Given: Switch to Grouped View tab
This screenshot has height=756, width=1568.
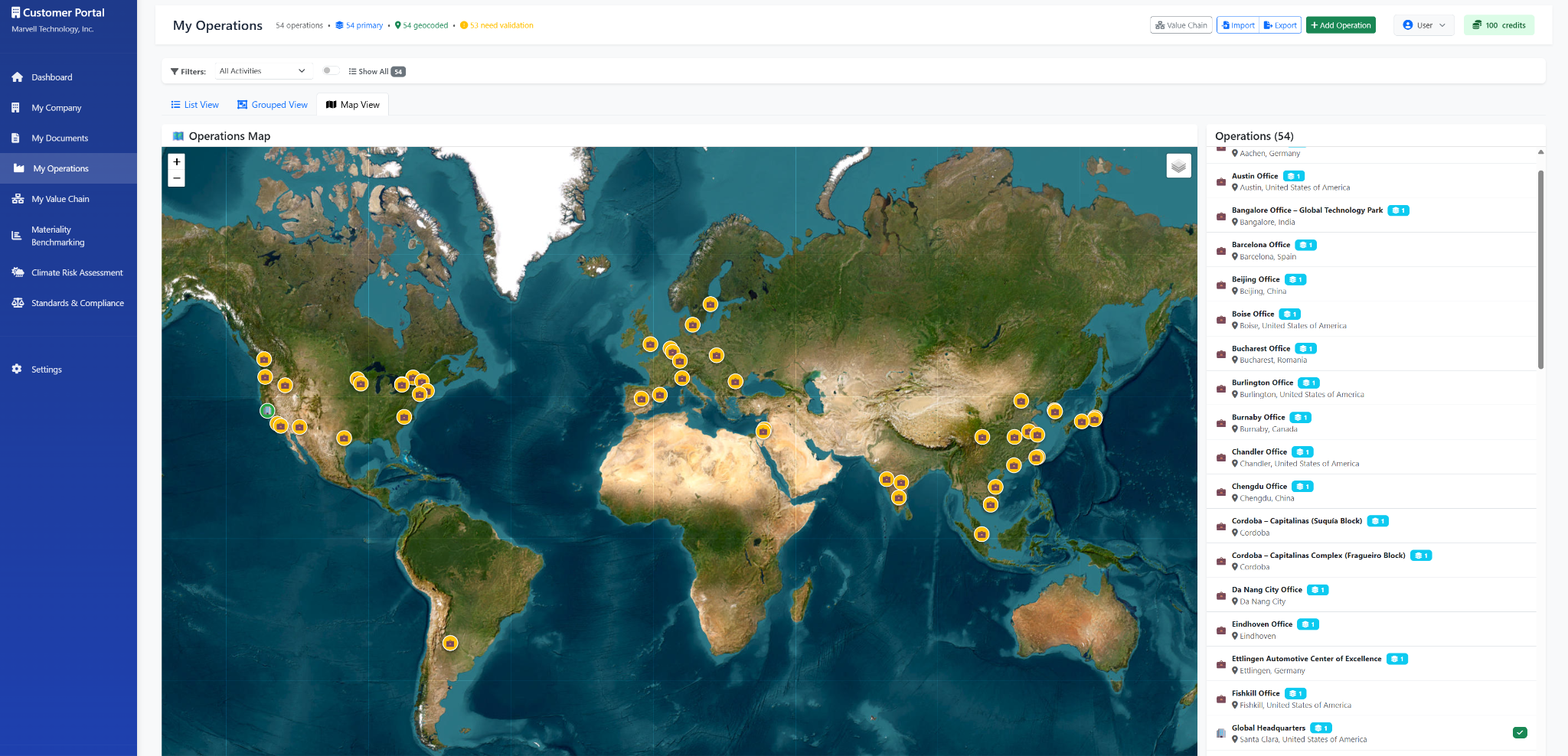Looking at the screenshot, I should pyautogui.click(x=273, y=104).
